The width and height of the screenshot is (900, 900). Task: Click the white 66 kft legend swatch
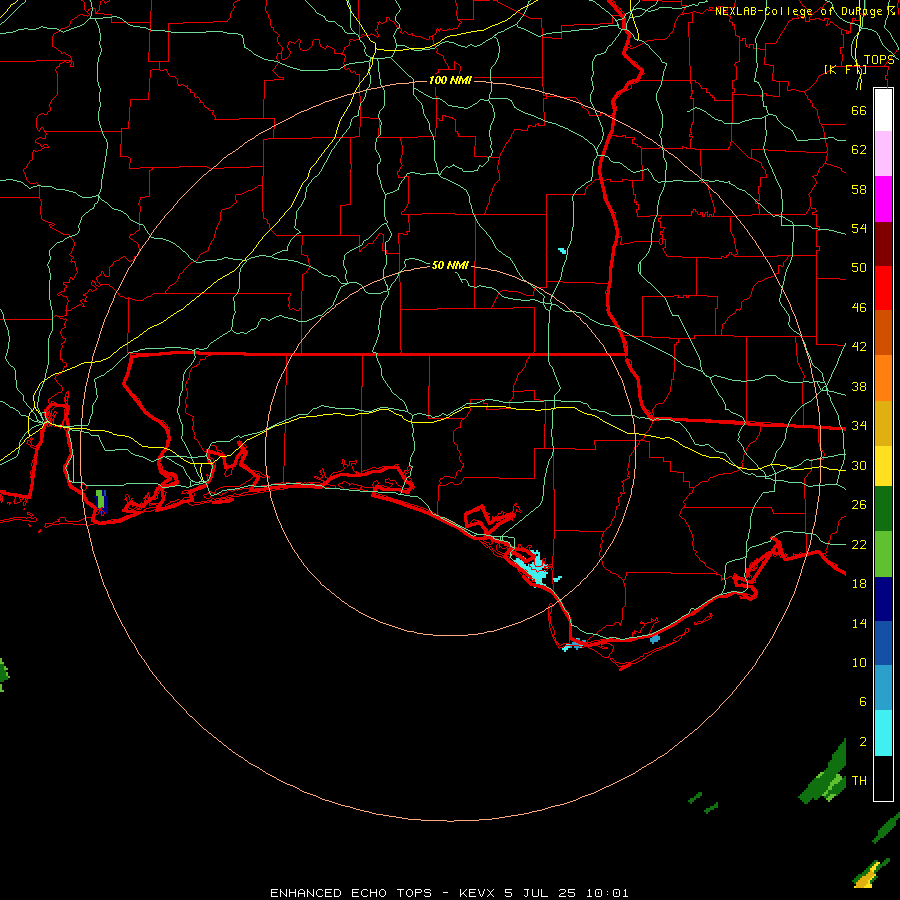click(883, 110)
